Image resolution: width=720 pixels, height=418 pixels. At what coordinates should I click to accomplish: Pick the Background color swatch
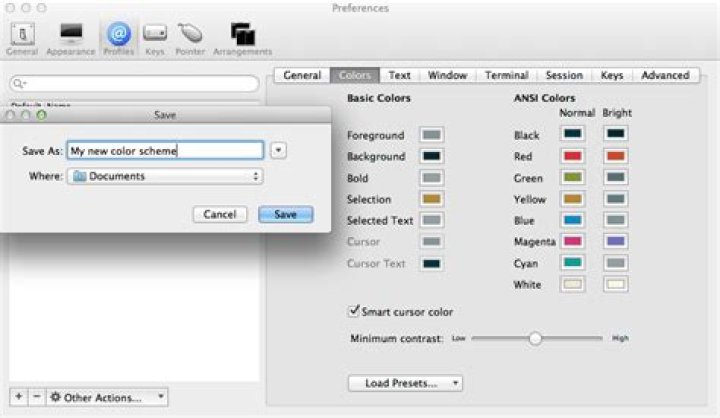[x=431, y=156]
